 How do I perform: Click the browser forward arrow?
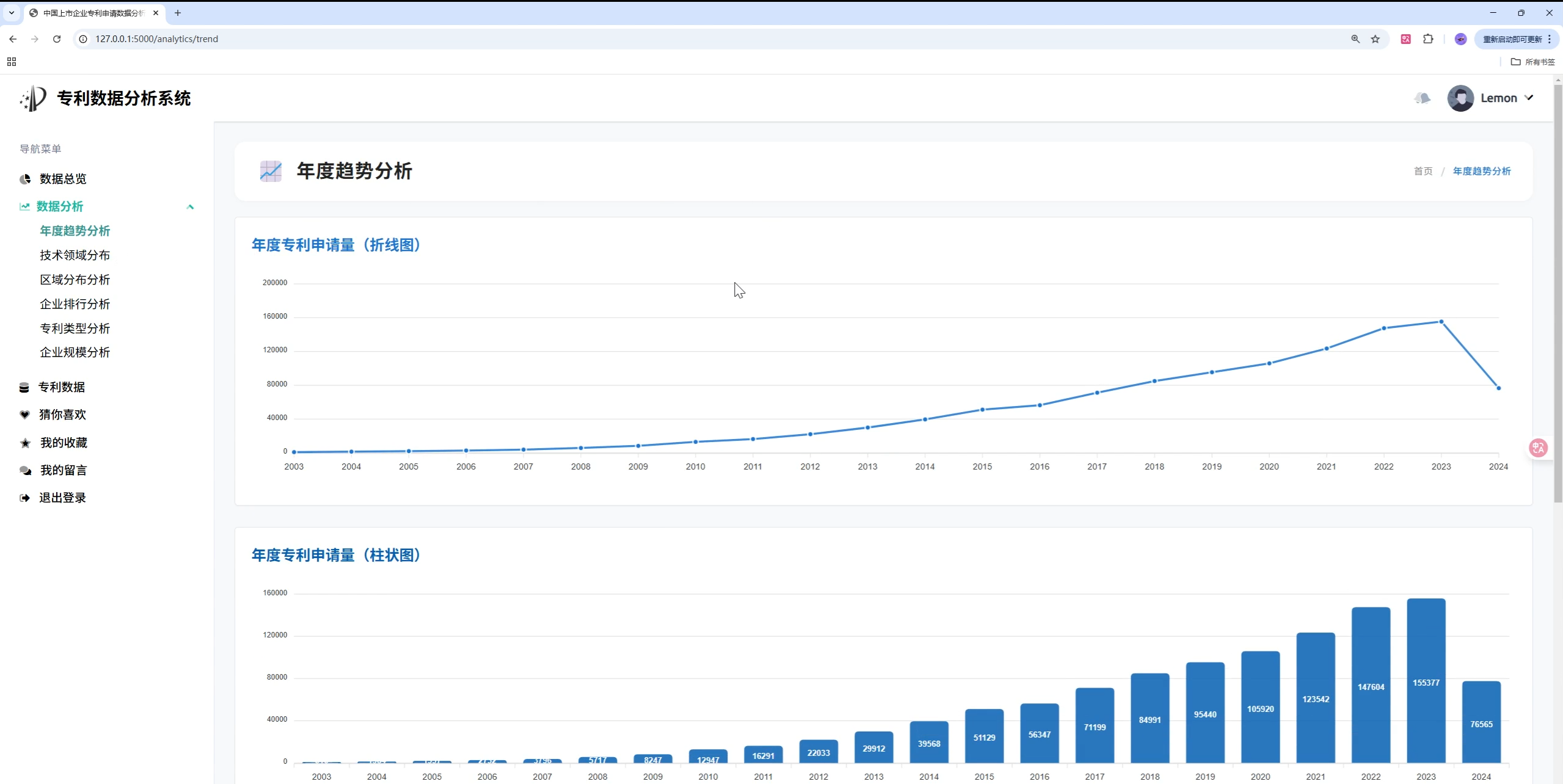click(x=35, y=39)
